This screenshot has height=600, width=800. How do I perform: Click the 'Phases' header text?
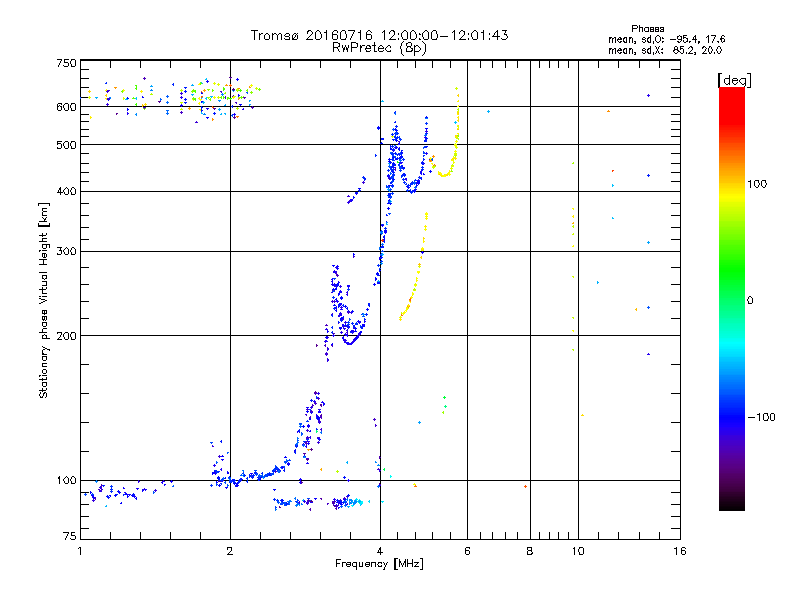pyautogui.click(x=647, y=29)
